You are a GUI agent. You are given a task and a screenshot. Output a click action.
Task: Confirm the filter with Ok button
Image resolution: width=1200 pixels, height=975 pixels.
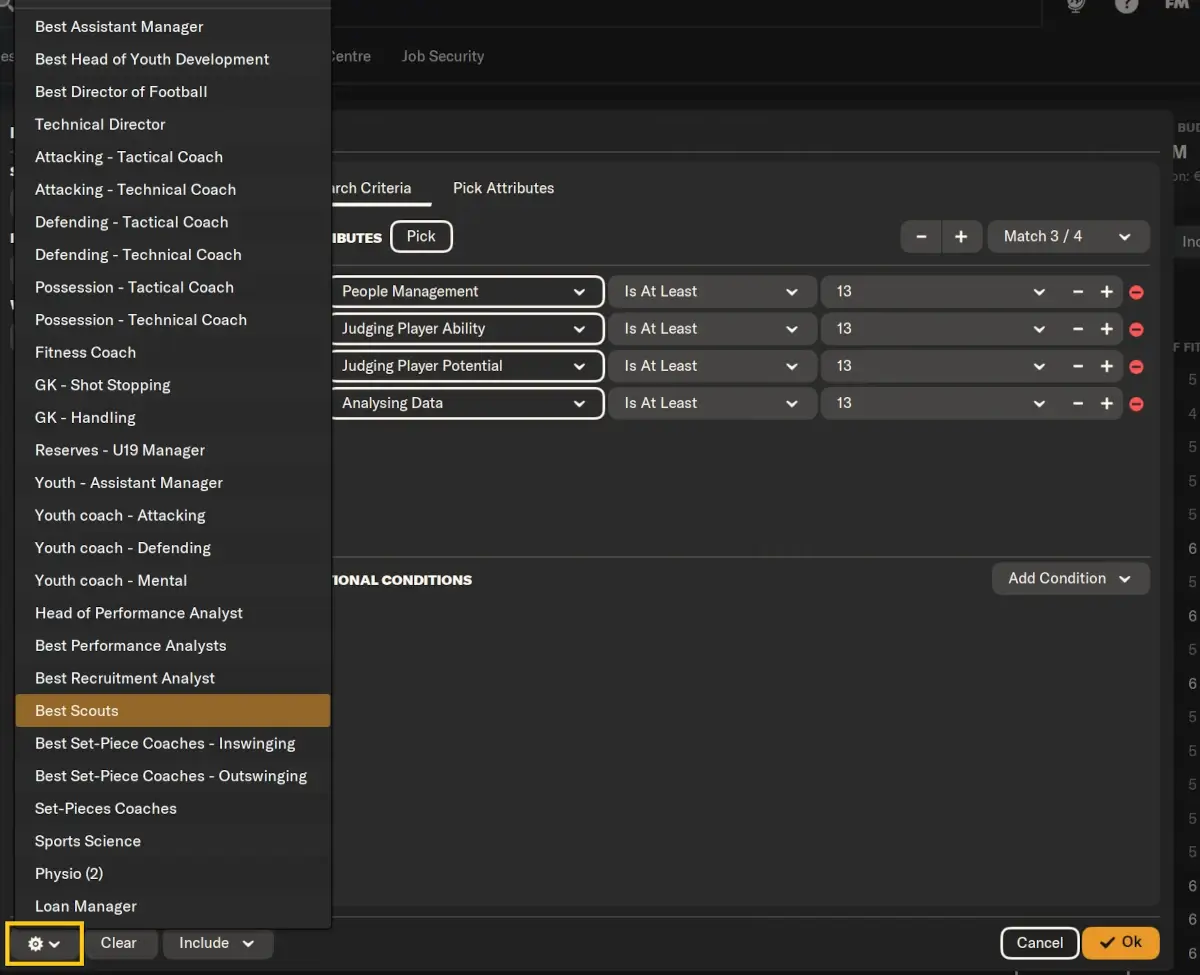pyautogui.click(x=1121, y=942)
